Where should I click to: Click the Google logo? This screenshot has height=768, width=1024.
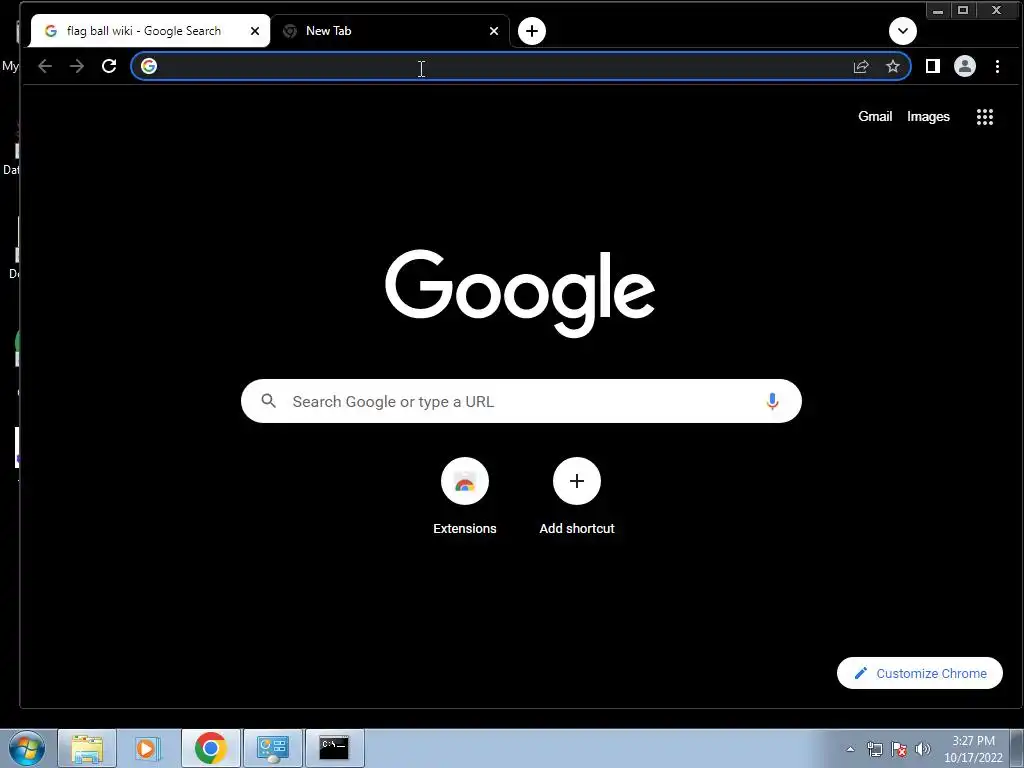point(520,292)
